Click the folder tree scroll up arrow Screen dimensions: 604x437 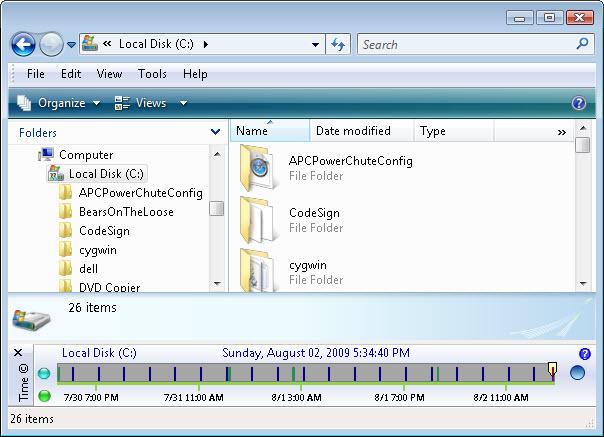point(217,155)
